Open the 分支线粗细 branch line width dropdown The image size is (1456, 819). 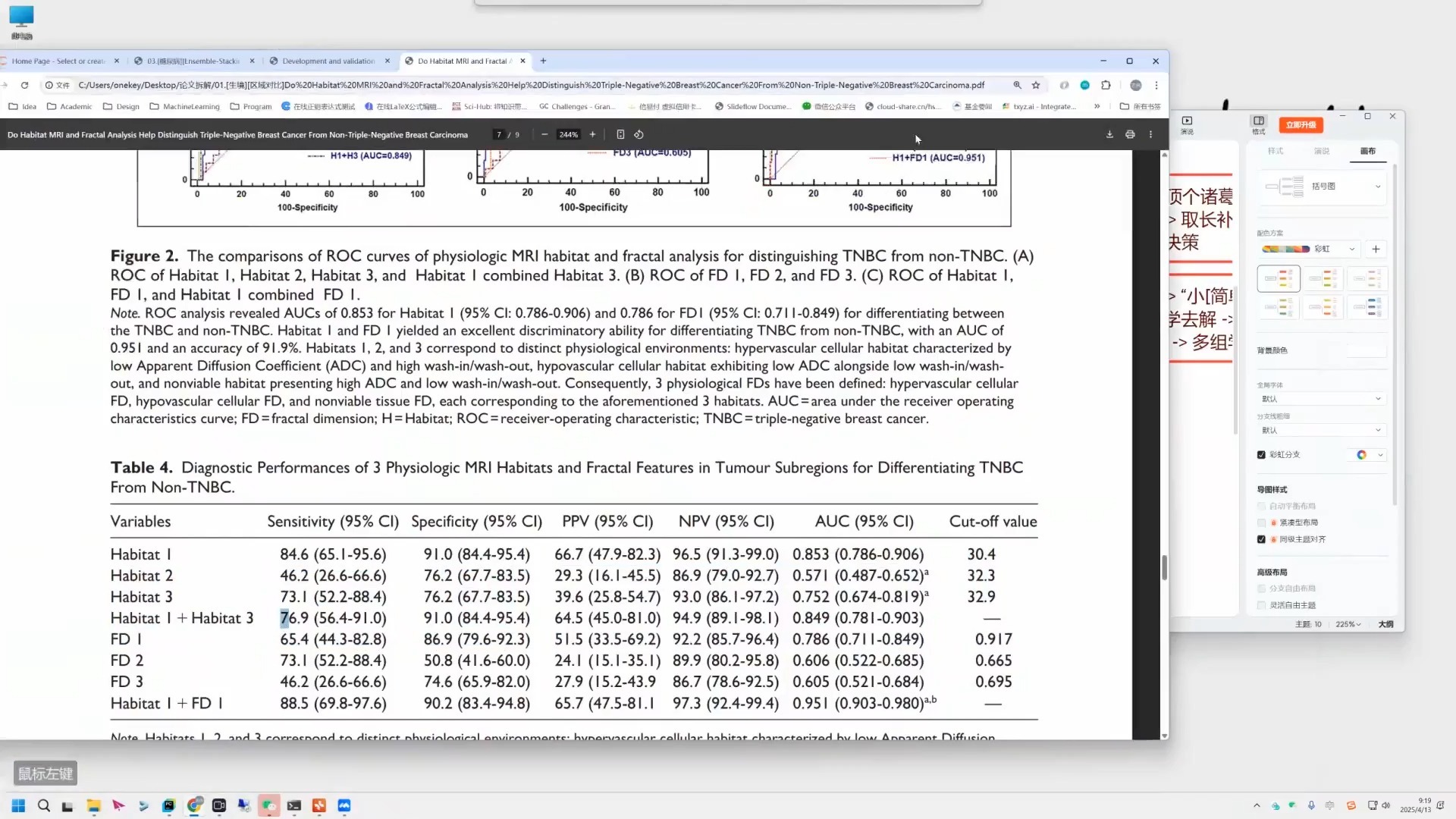(1322, 430)
